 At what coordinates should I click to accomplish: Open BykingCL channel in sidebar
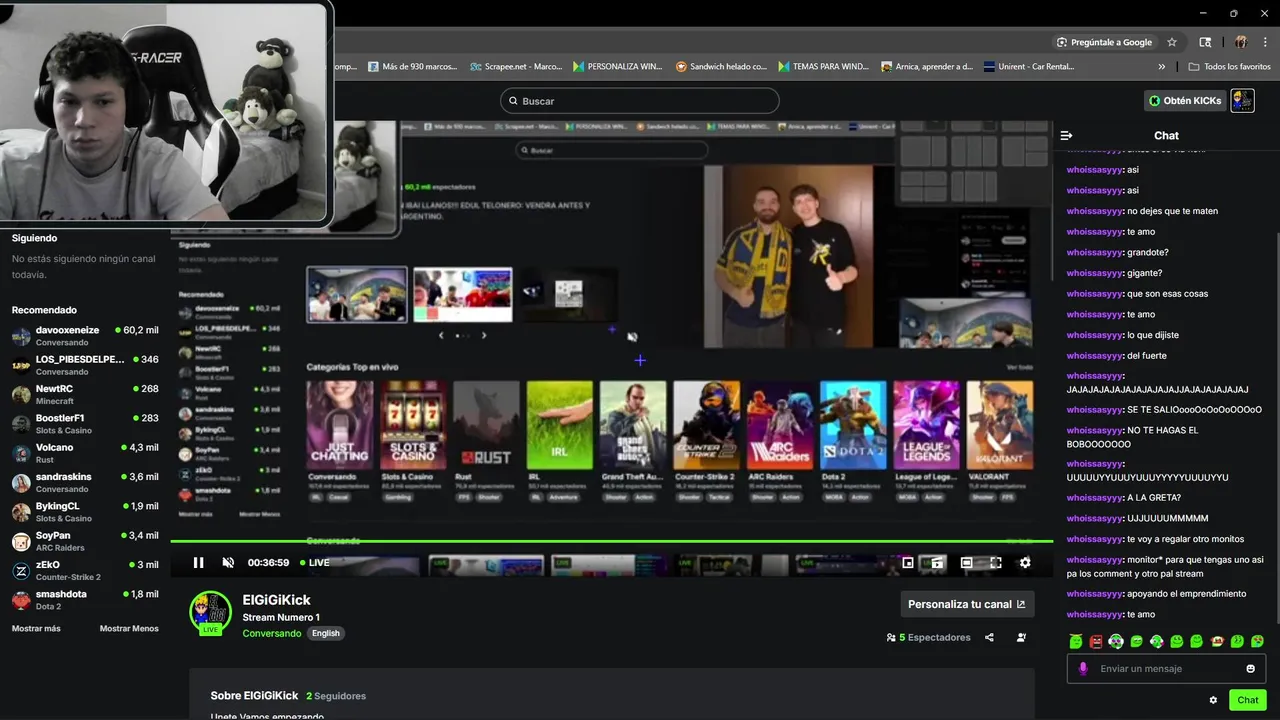tap(85, 512)
